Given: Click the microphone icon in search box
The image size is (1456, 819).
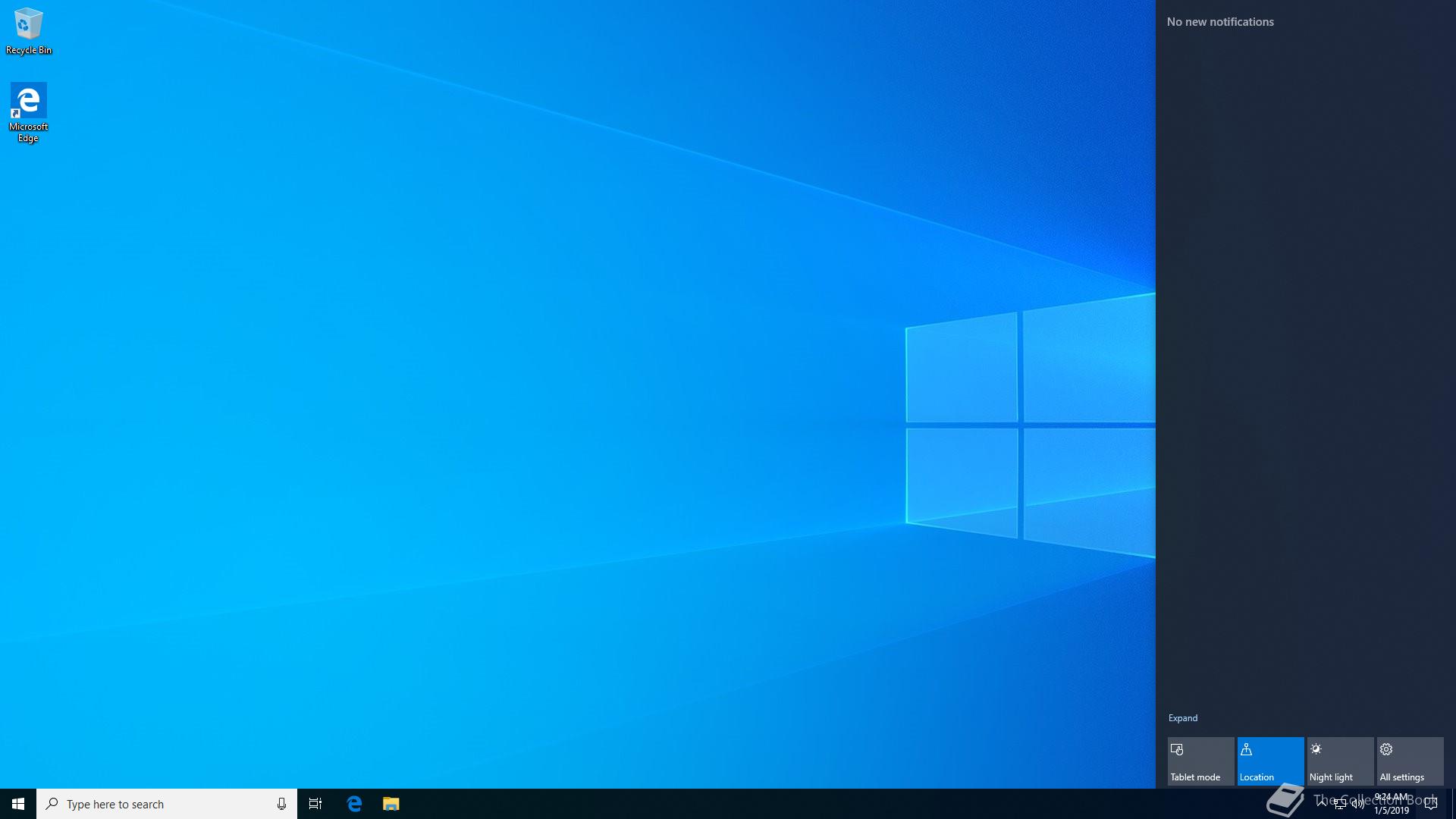Looking at the screenshot, I should [281, 804].
